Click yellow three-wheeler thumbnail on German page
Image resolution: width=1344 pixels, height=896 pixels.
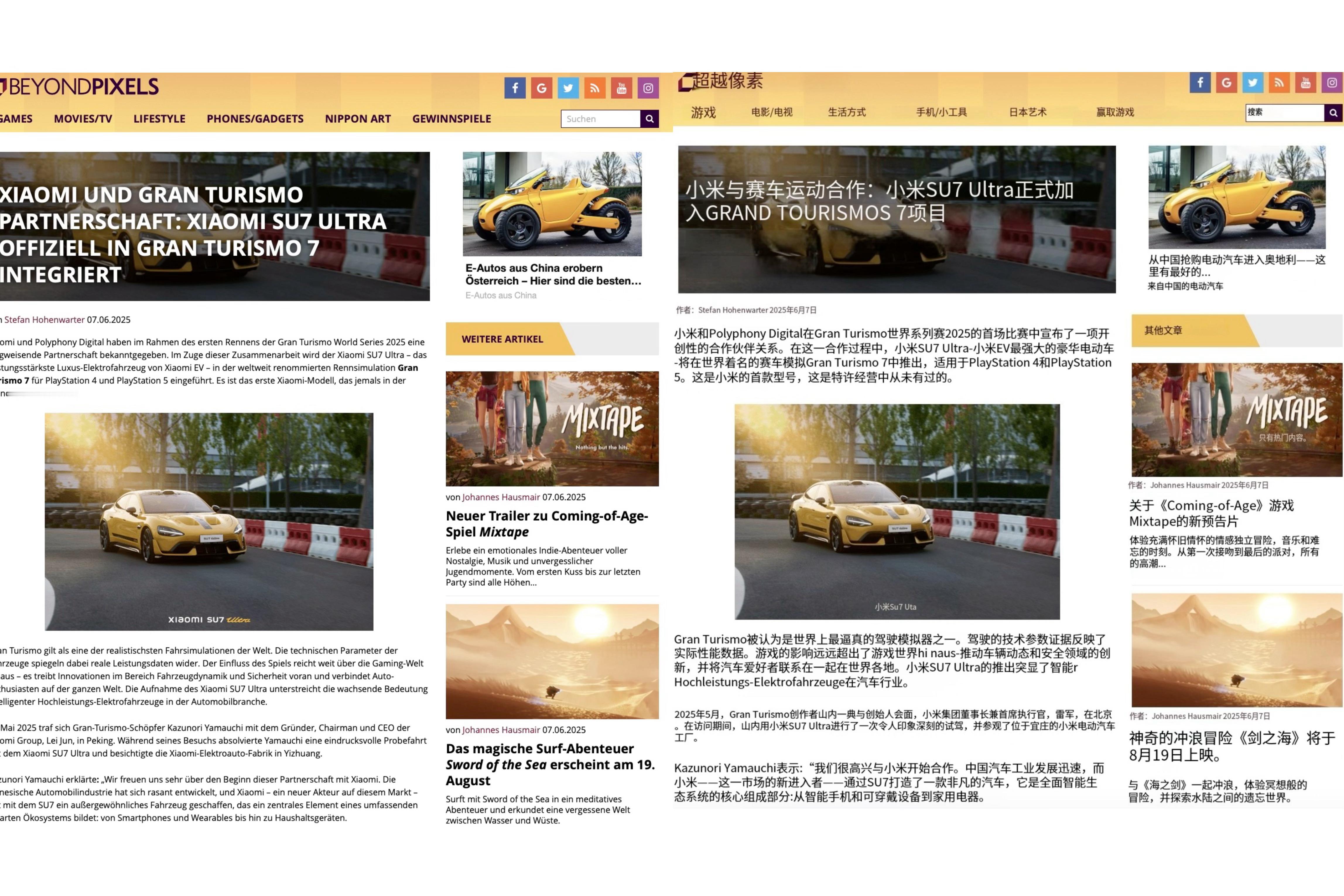click(552, 204)
